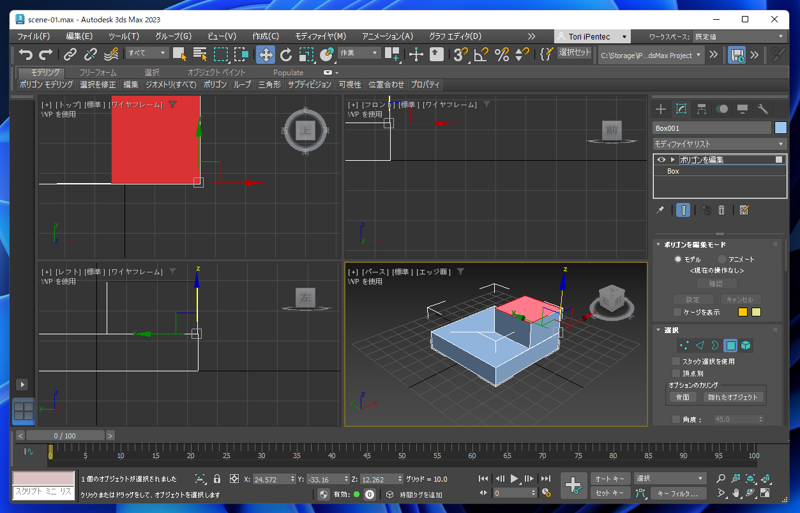The image size is (800, 513).
Task: Select Edge sub-object level icon
Action: (x=699, y=346)
